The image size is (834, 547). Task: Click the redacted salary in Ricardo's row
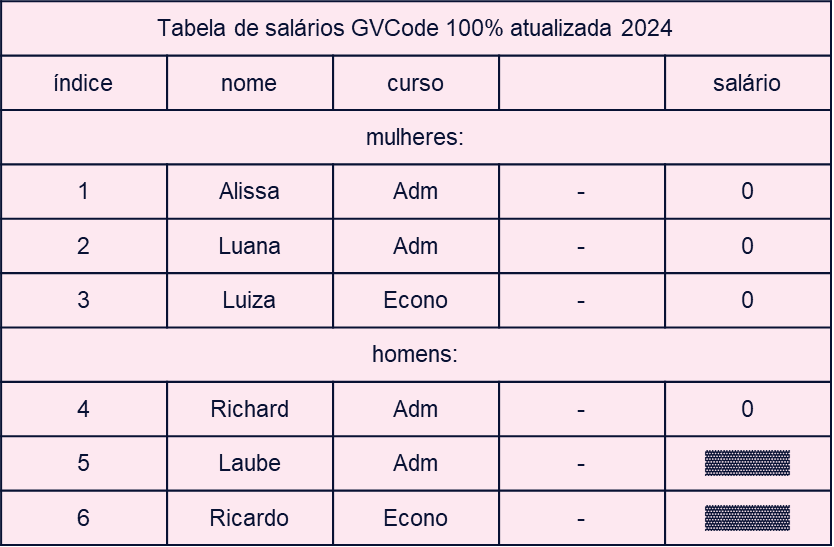[747, 518]
